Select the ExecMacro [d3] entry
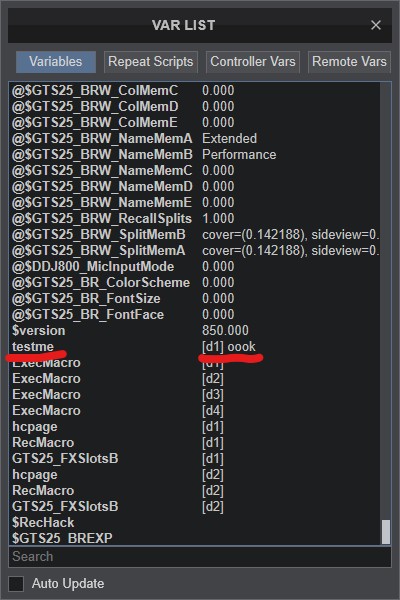The width and height of the screenshot is (400, 600). click(195, 395)
